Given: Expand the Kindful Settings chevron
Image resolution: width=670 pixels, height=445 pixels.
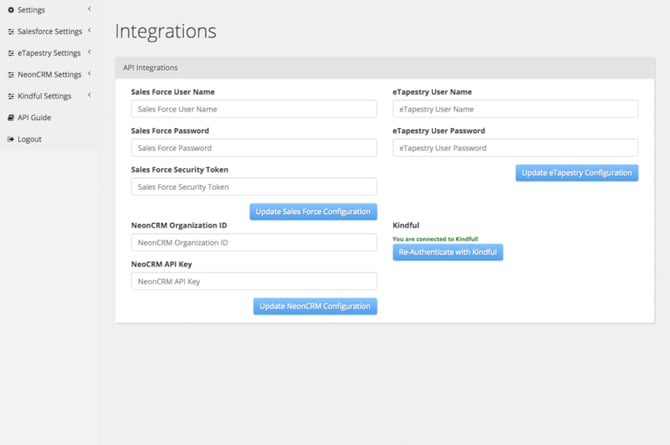Looking at the screenshot, I should coord(89,95).
